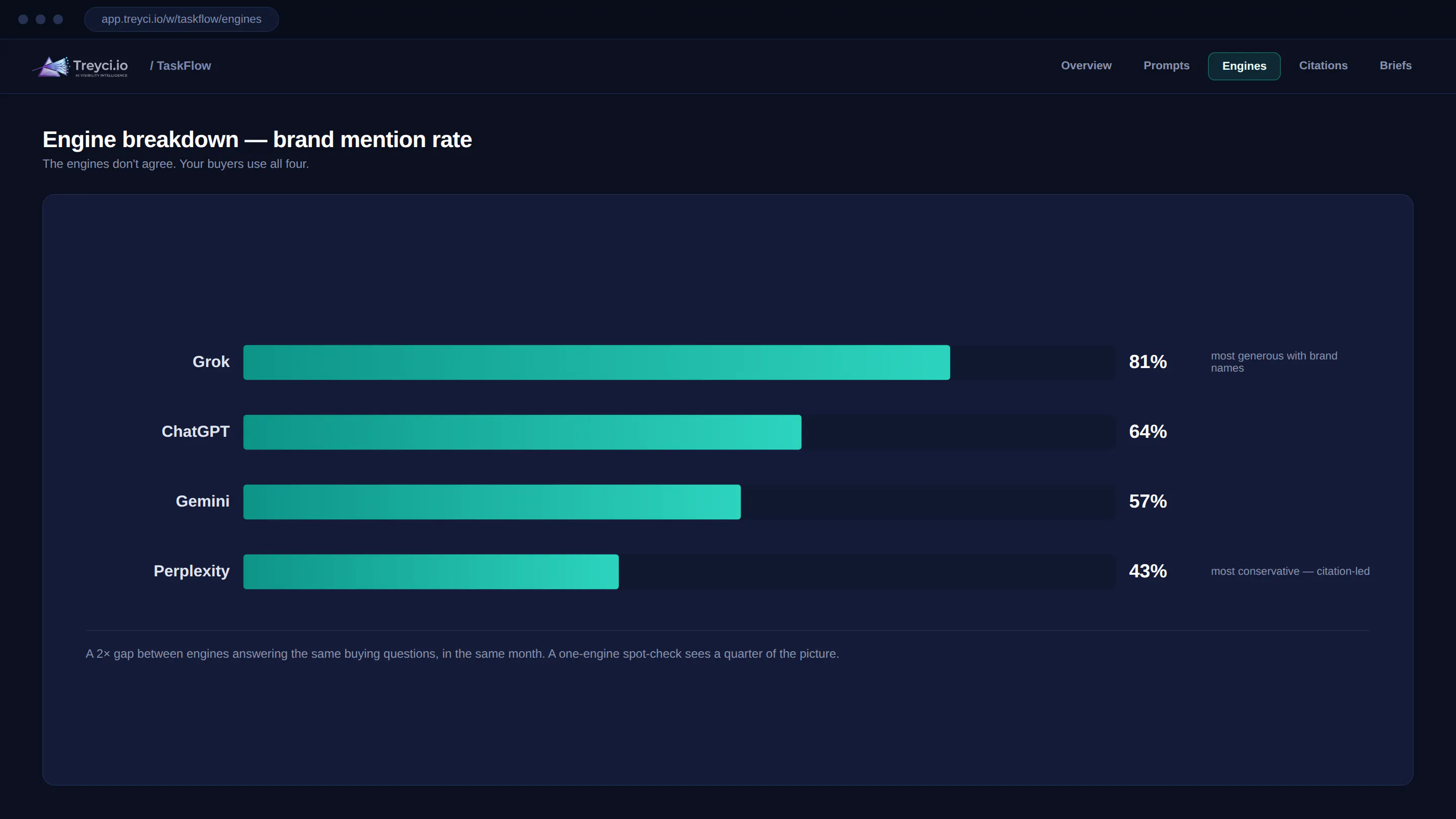Screen dimensions: 1456x819
Task: Click the ChatGPT engine label
Action: 196,432
